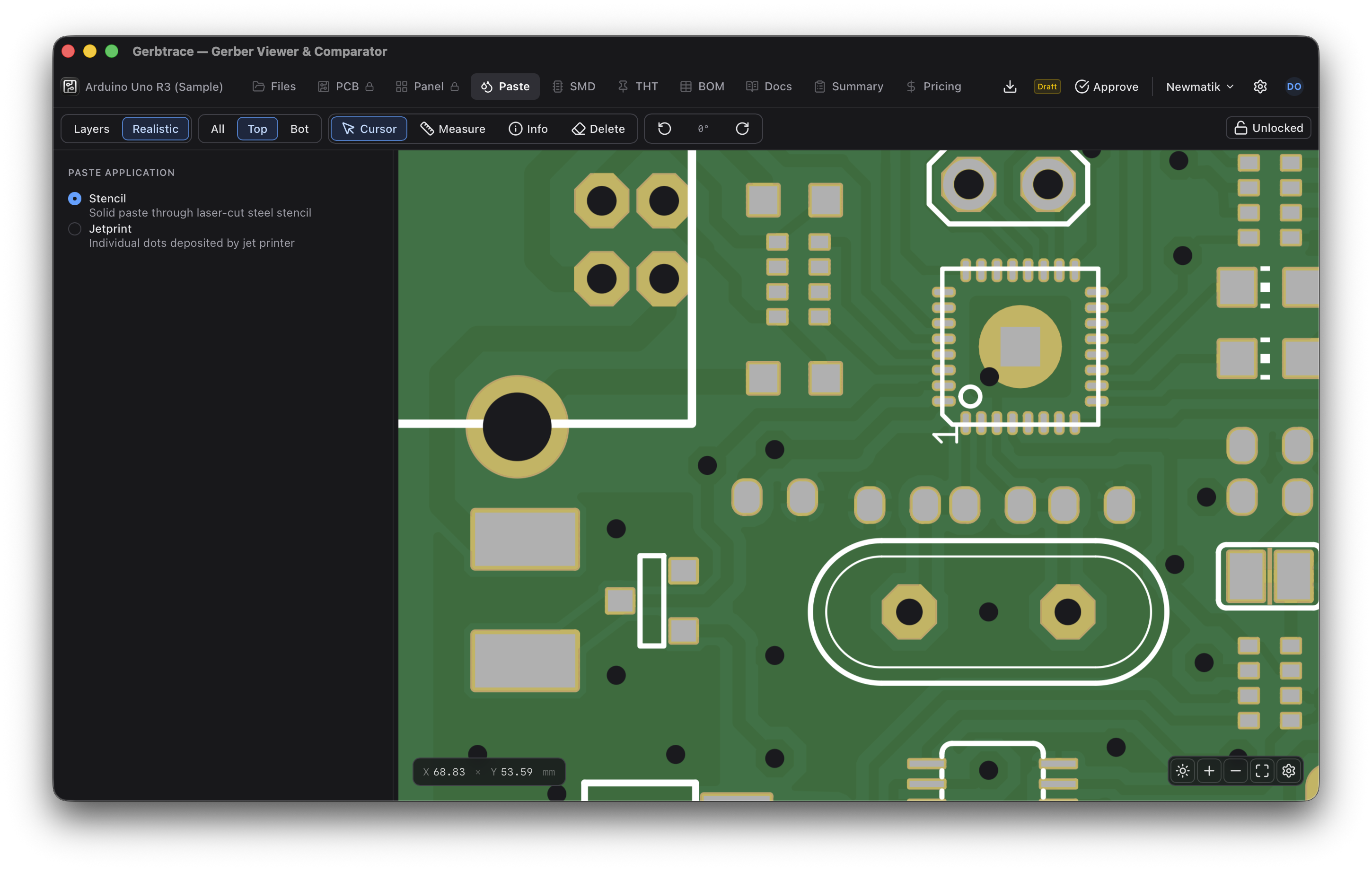Click the Draft status badge
This screenshot has width=1372, height=871.
click(1047, 87)
